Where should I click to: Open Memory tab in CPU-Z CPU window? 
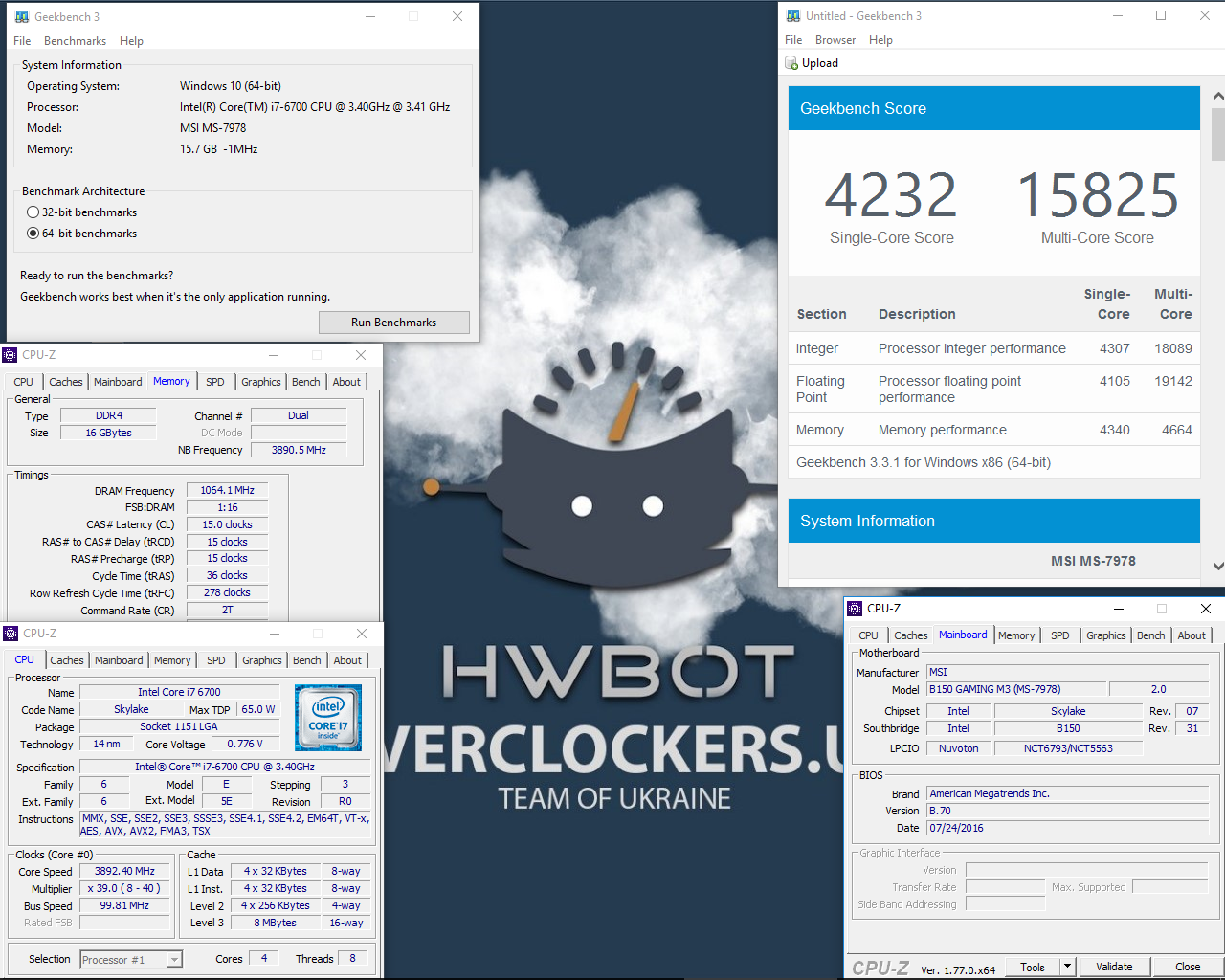click(x=172, y=660)
